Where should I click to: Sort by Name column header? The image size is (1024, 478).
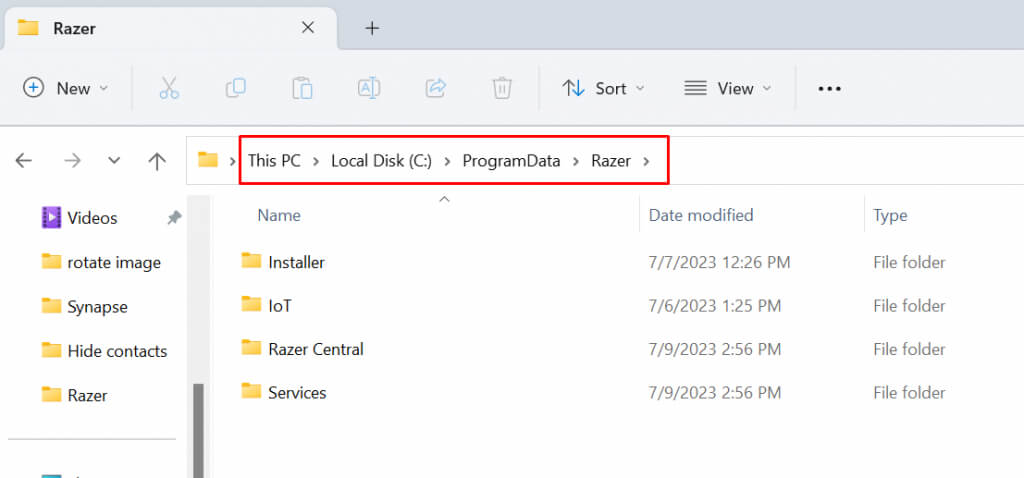(279, 215)
